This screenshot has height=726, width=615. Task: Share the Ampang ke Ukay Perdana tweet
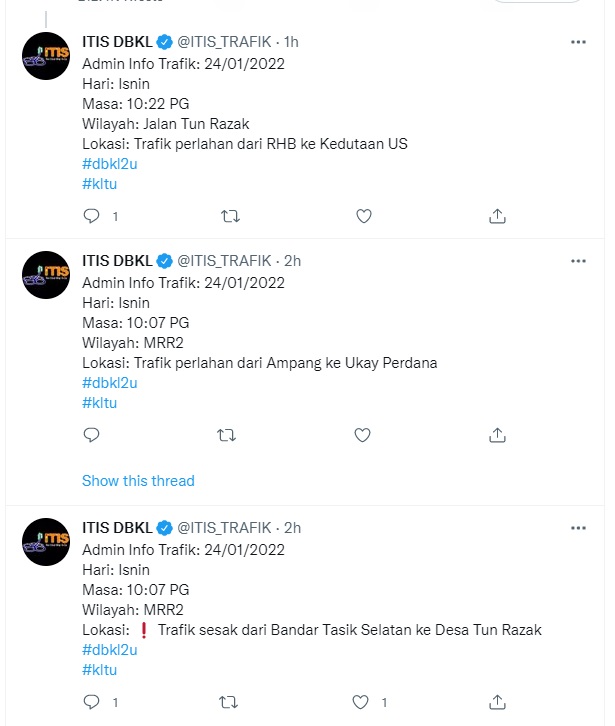coord(498,435)
